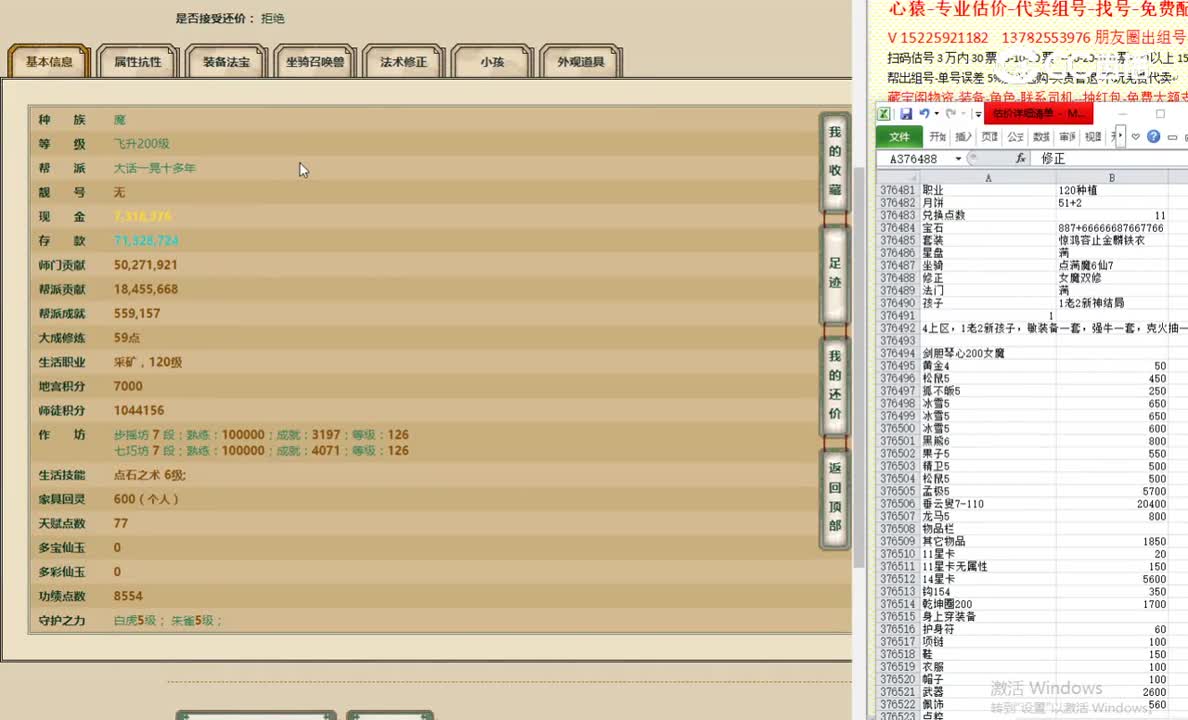Switch to the 数据 ribbon tab
The height and width of the screenshot is (720, 1188).
1041,137
